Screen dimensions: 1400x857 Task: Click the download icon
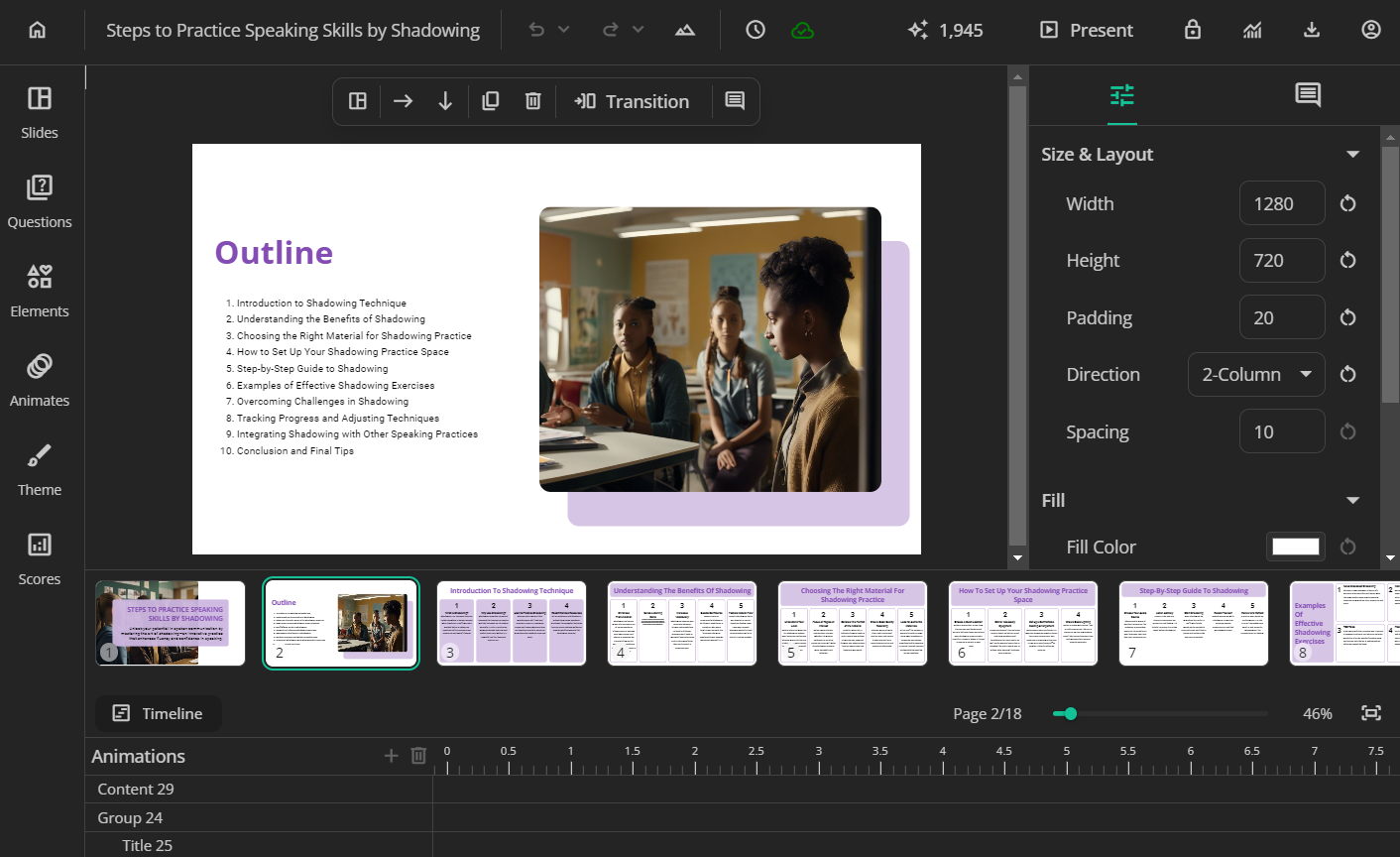pos(1312,30)
